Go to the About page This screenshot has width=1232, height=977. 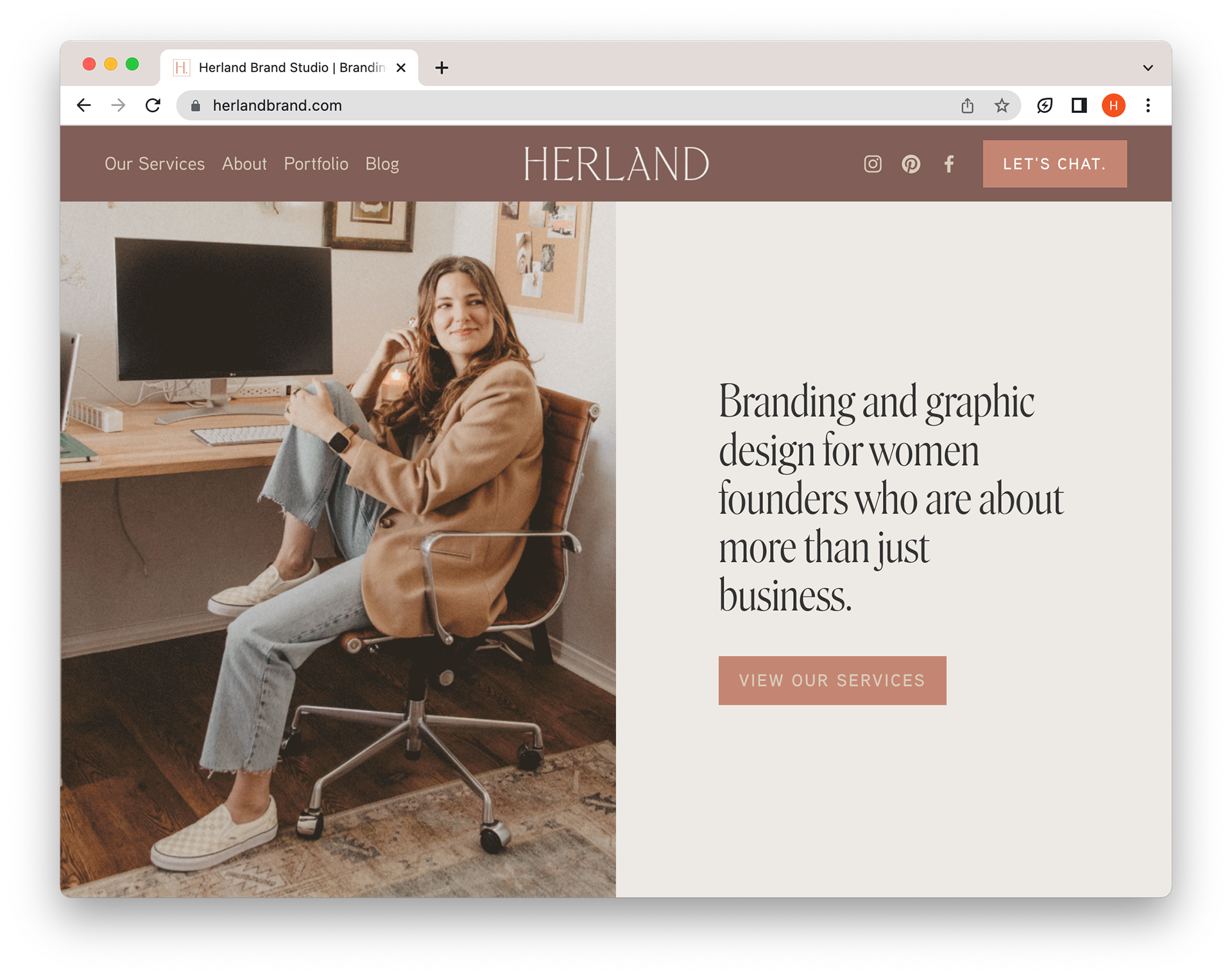coord(244,164)
